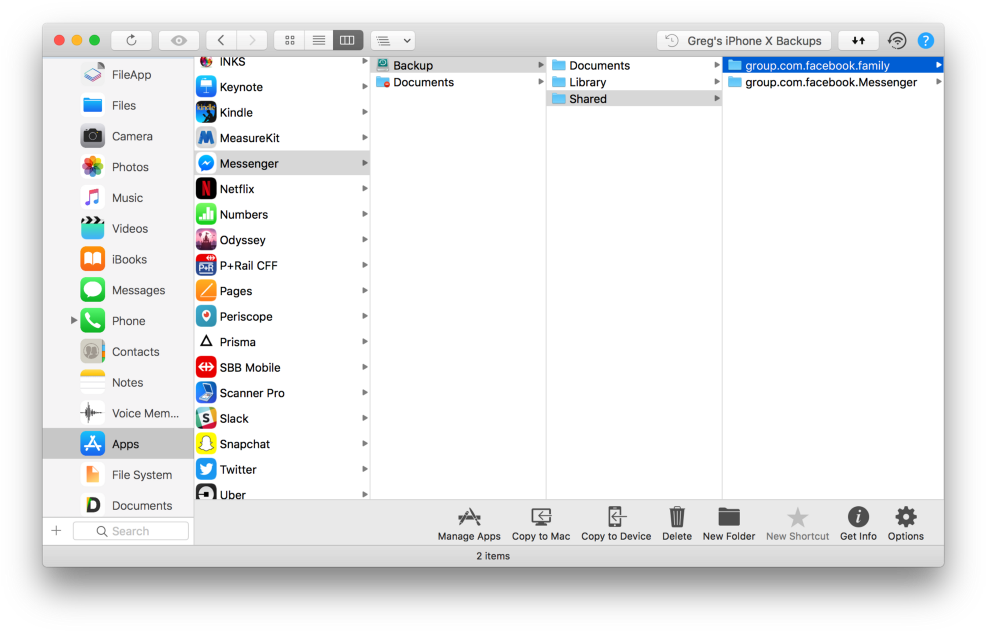The image size is (986, 631).
Task: Select group.com.facebook.Messenger folder
Action: [833, 82]
